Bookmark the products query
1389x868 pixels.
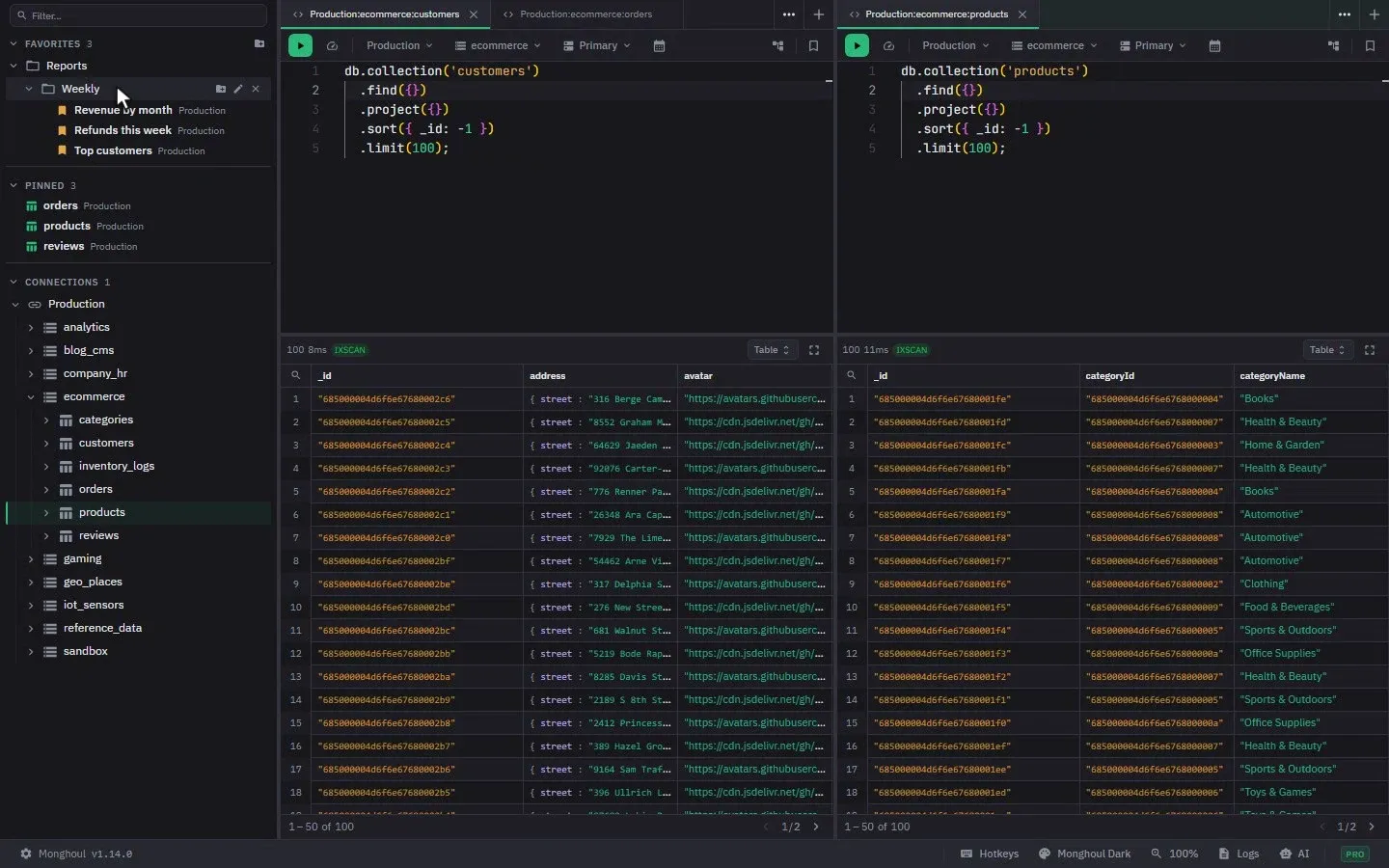(x=1370, y=45)
